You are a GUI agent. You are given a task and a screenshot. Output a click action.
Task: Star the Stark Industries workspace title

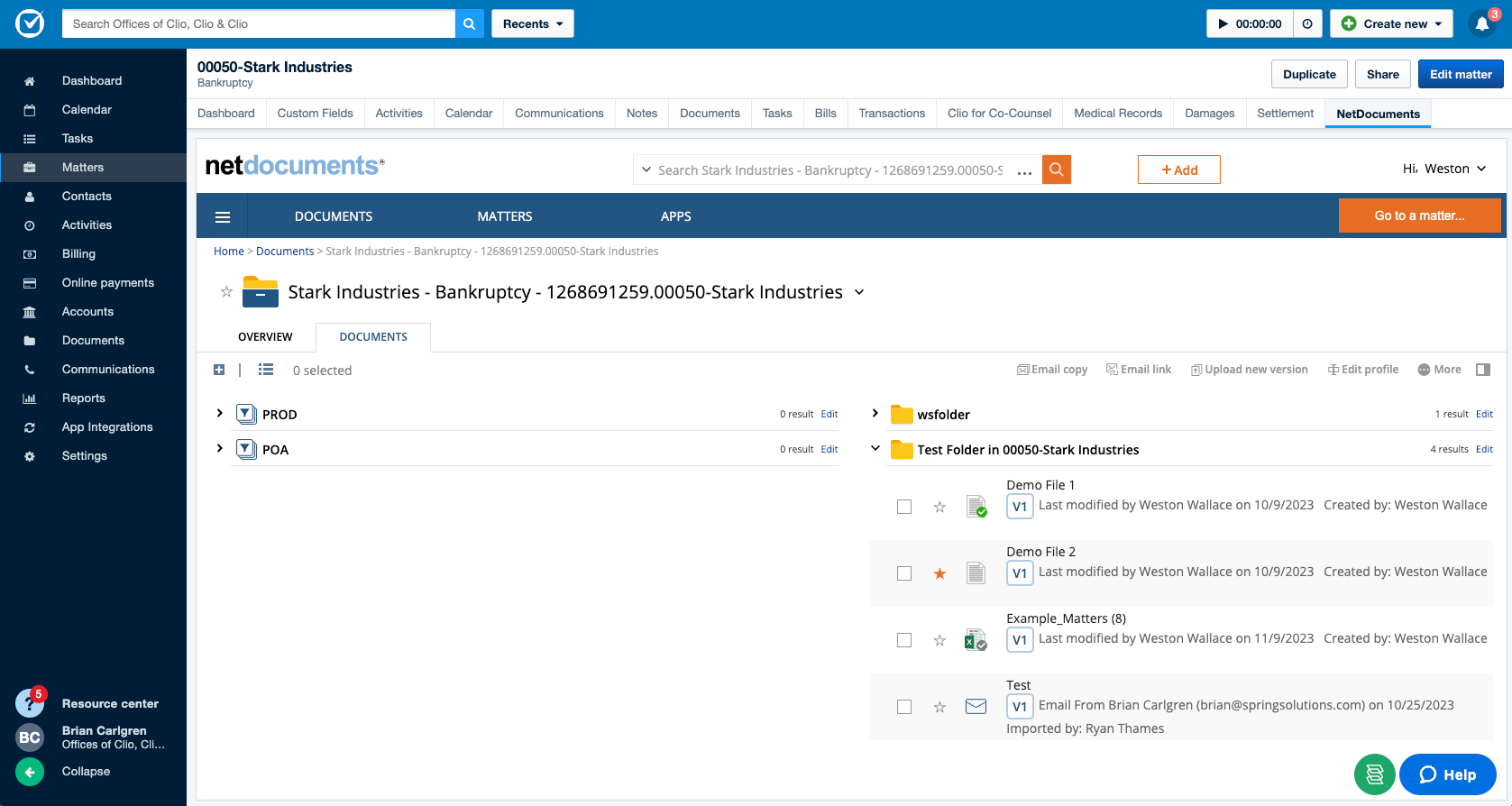coord(226,291)
